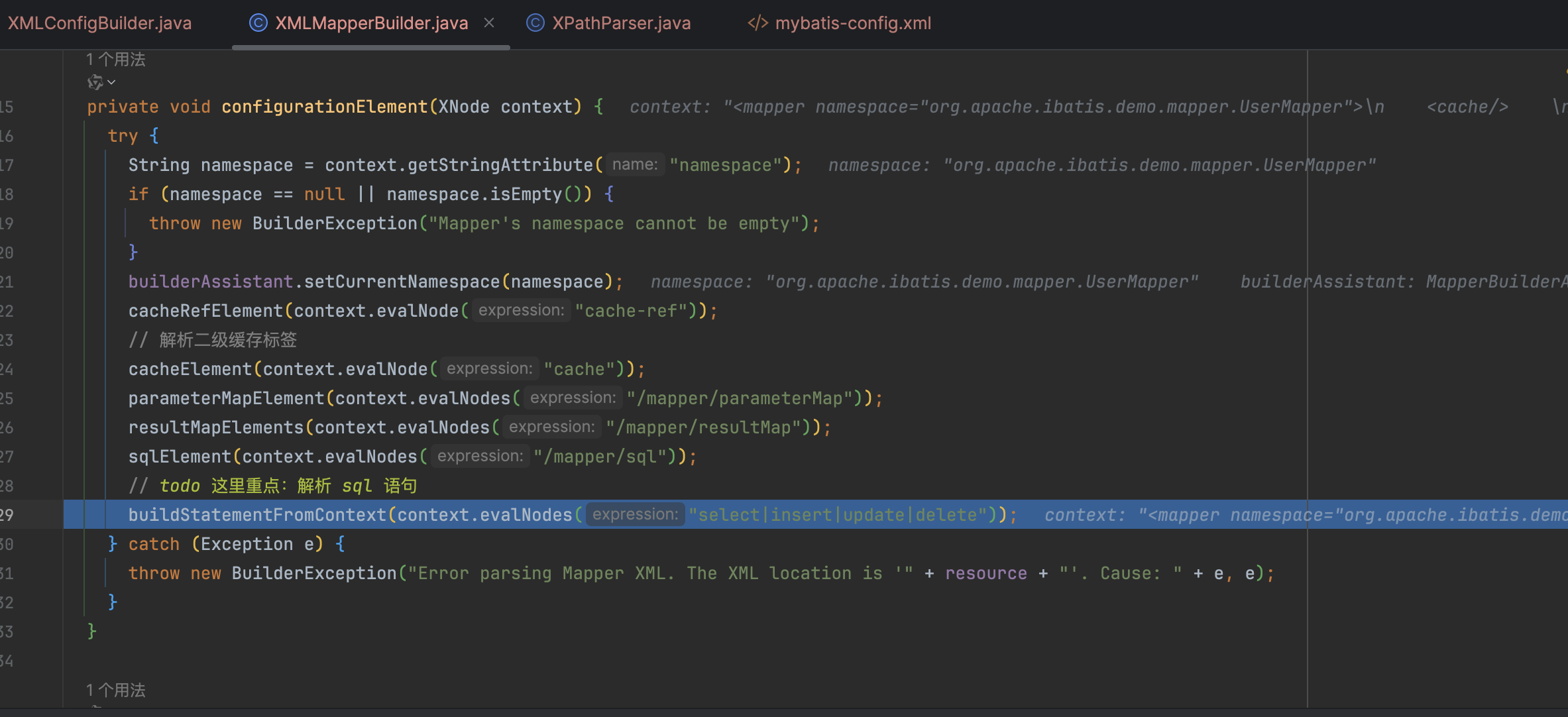Expand the dropdown chevron beside the AI icon
Image resolution: width=1568 pixels, height=717 pixels.
(x=111, y=82)
